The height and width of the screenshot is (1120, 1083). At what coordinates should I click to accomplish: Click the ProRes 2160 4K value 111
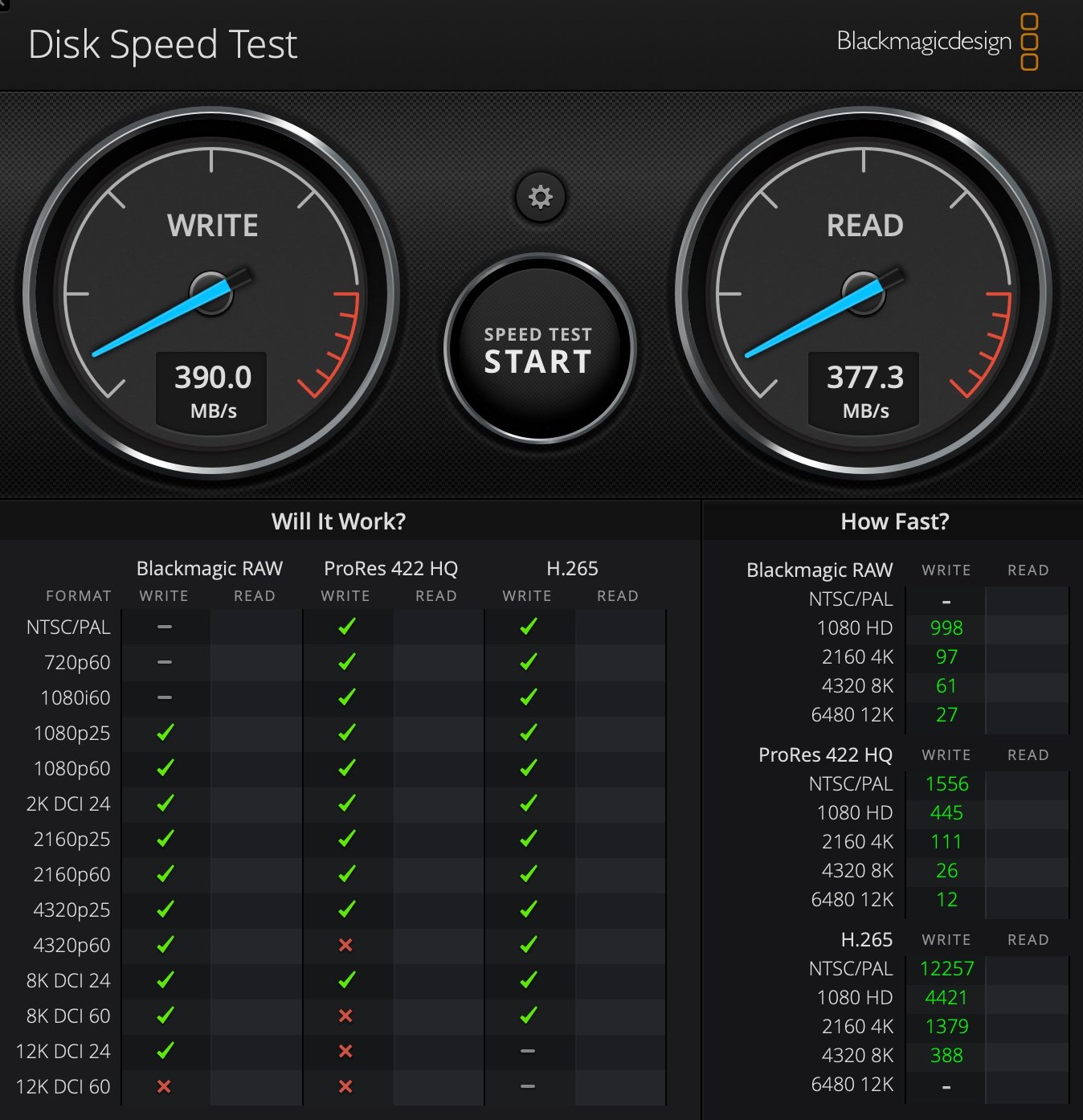(946, 841)
